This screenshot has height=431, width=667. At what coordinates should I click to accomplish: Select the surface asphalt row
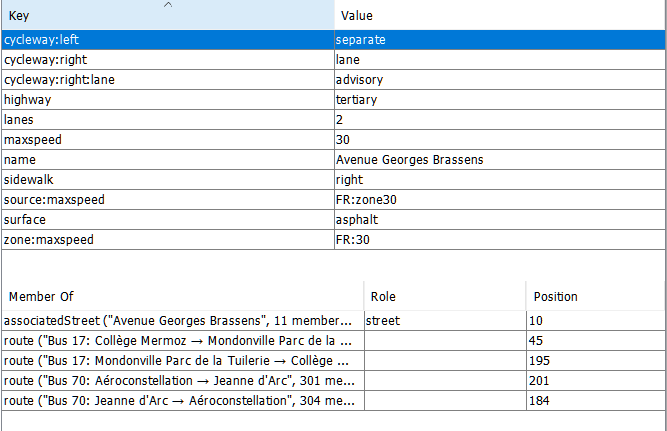[x=166, y=220]
